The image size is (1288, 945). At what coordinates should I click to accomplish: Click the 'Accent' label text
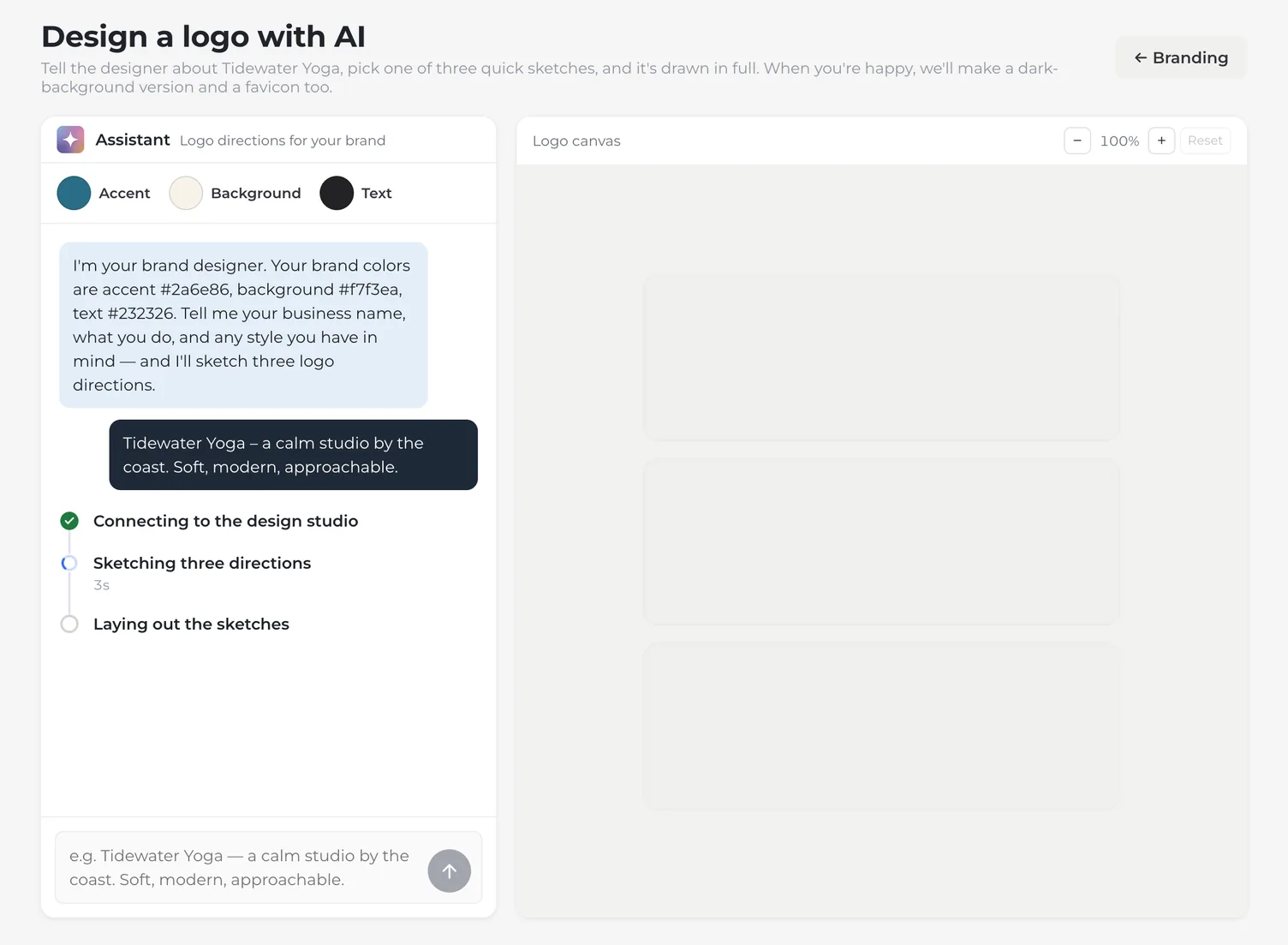pyautogui.click(x=124, y=193)
